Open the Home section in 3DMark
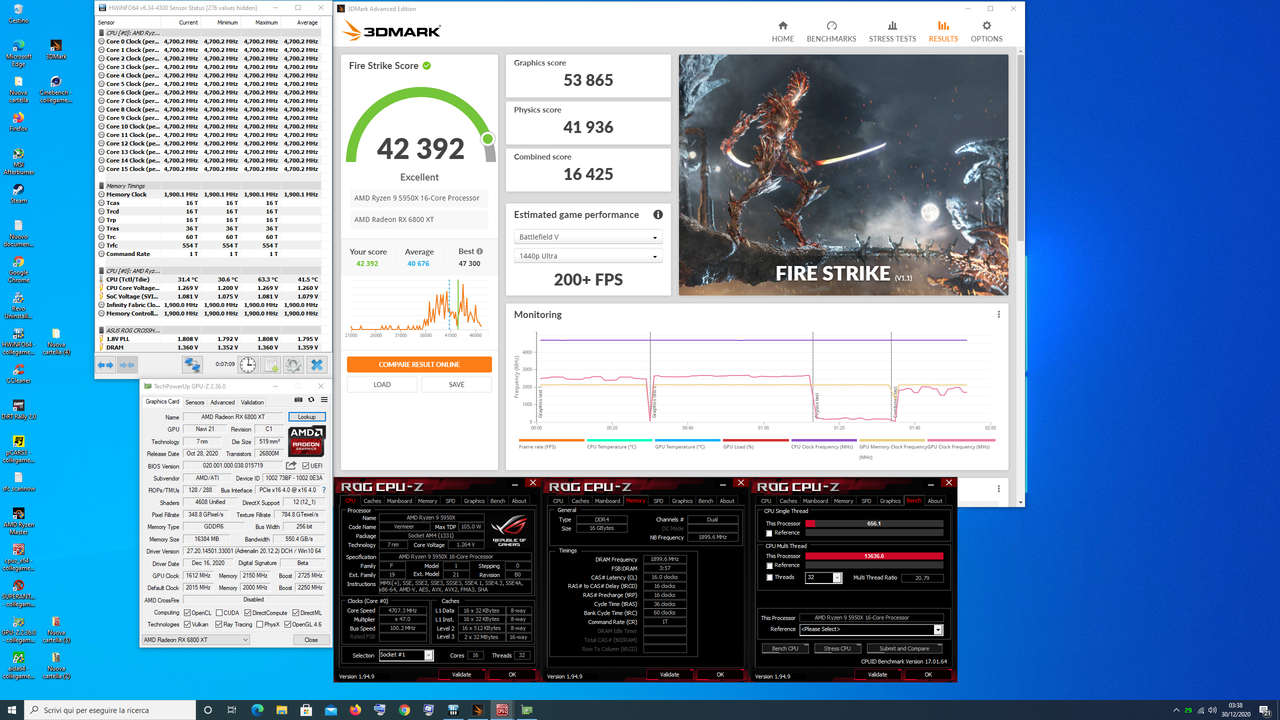The image size is (1280, 720). (x=783, y=31)
